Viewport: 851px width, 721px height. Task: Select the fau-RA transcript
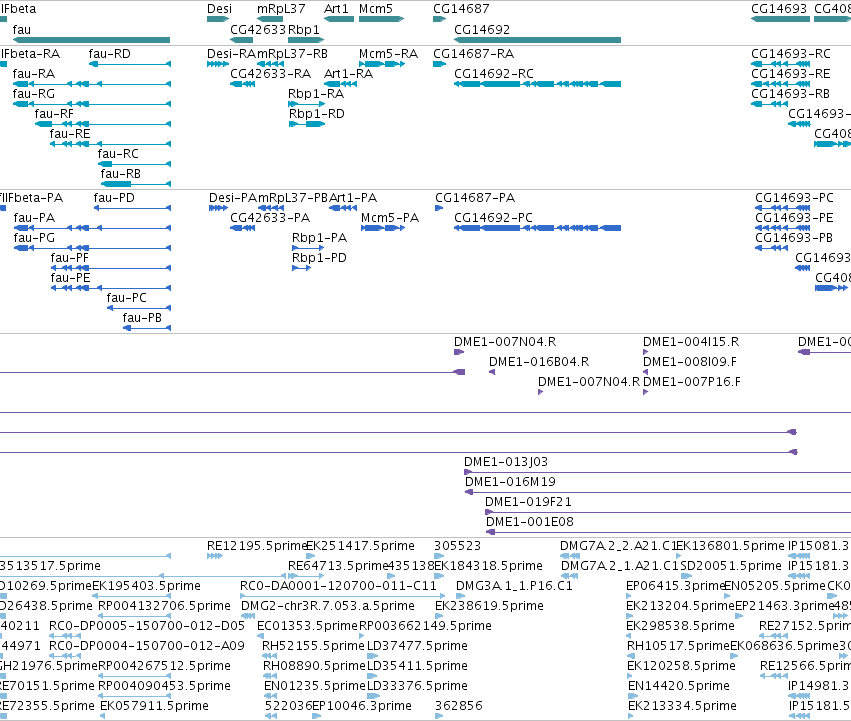pos(92,84)
